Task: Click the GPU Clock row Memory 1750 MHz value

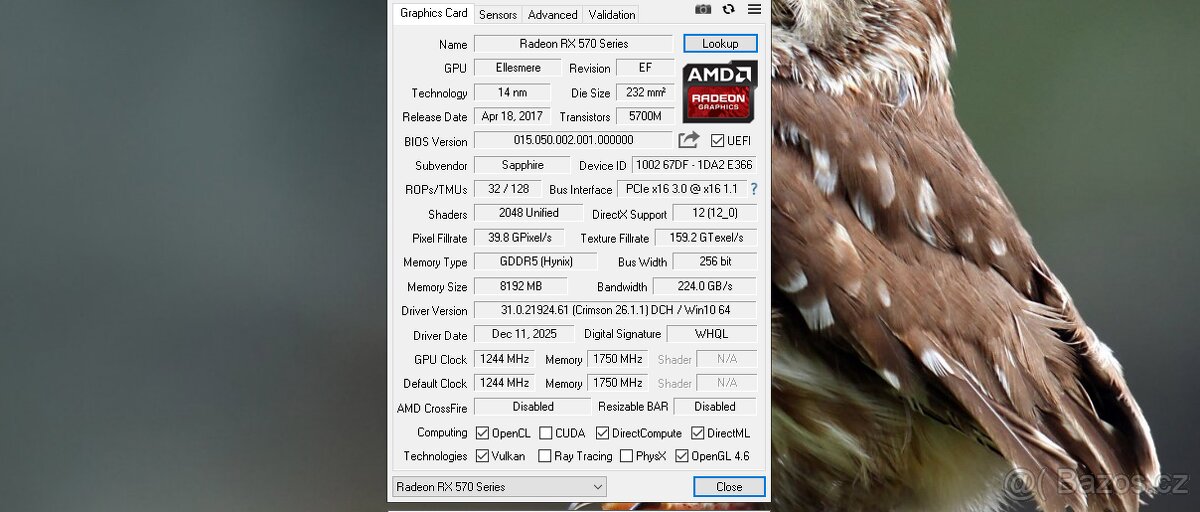Action: [618, 359]
